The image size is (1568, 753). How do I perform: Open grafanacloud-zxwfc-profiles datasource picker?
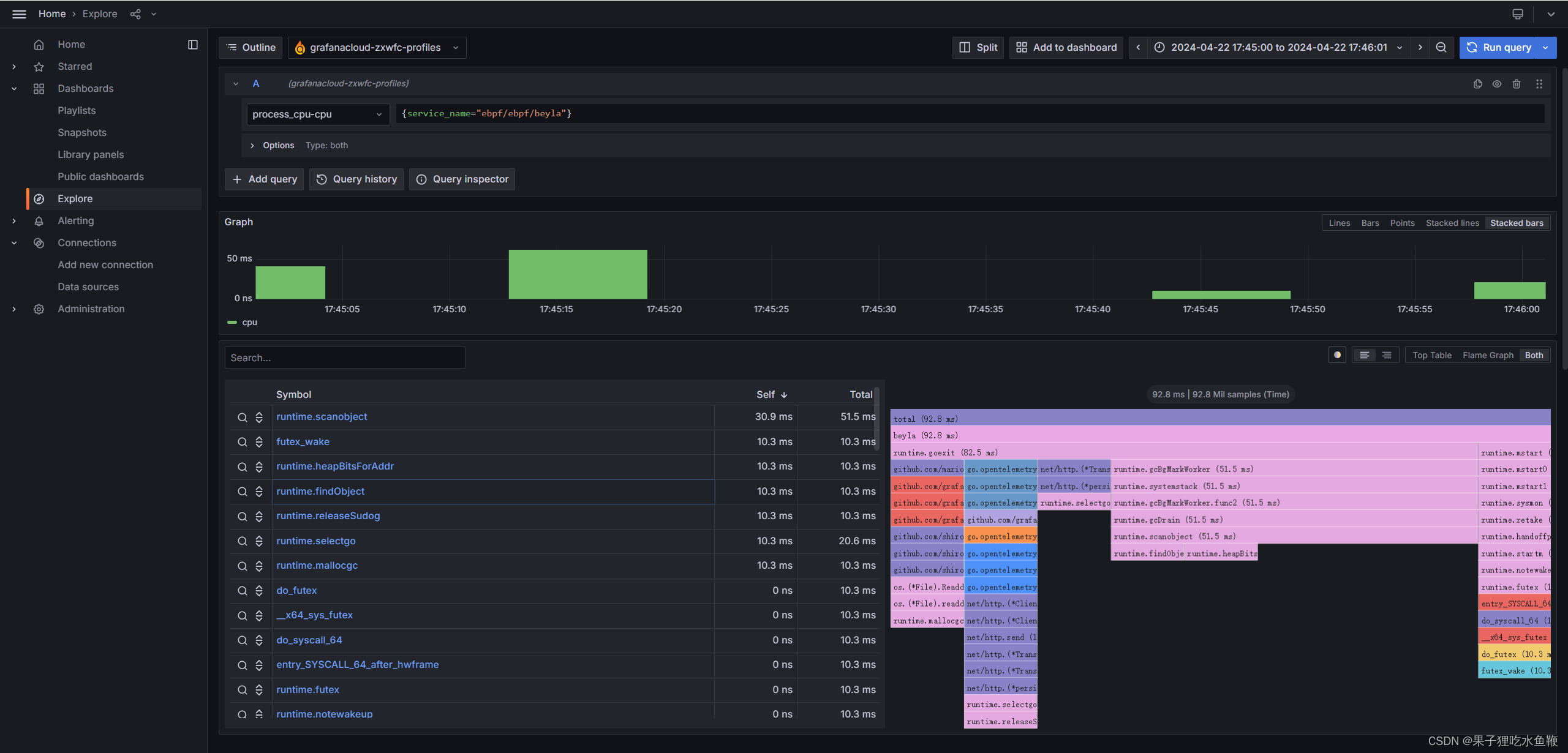(377, 47)
